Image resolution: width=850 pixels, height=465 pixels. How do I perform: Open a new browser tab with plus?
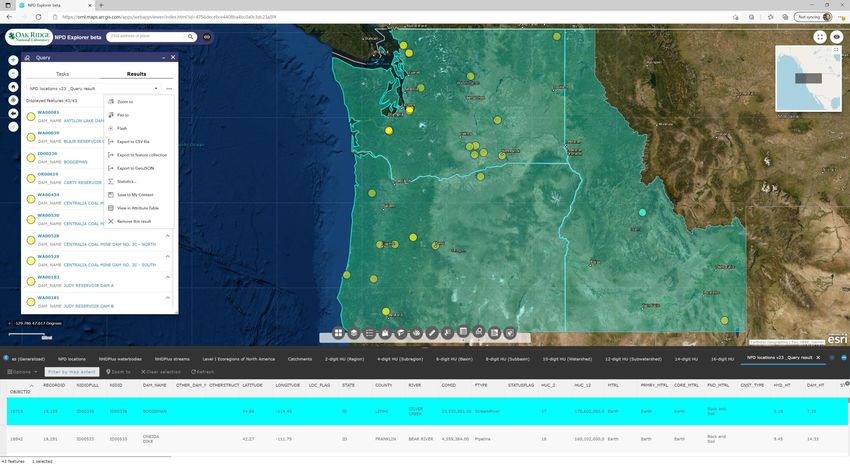[x=101, y=5]
